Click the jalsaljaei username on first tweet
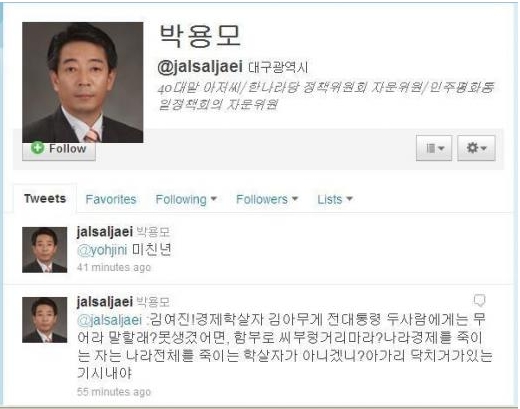Viewport: 520px width, 409px height. click(105, 232)
